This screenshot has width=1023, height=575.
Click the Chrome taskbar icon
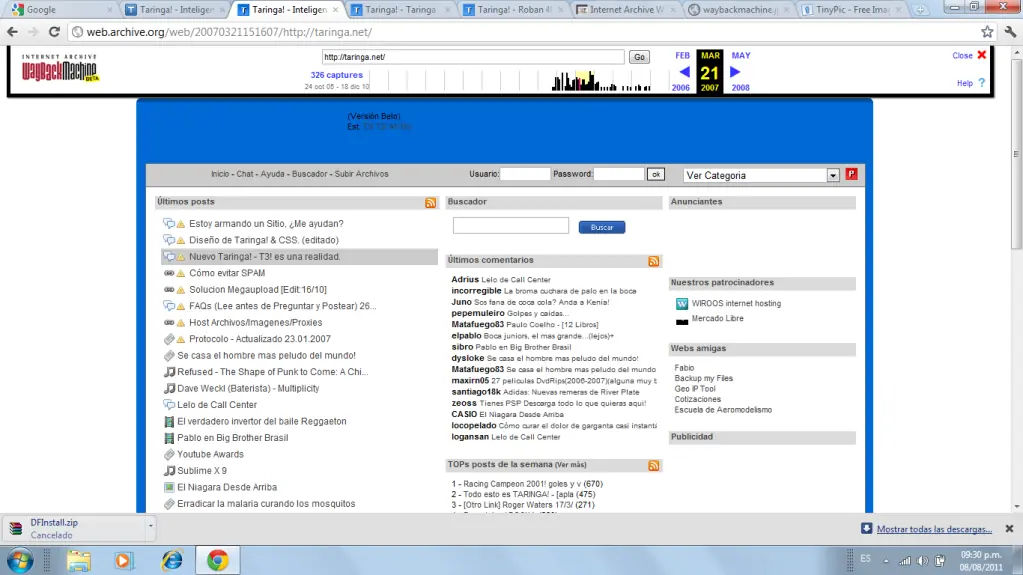coord(217,561)
